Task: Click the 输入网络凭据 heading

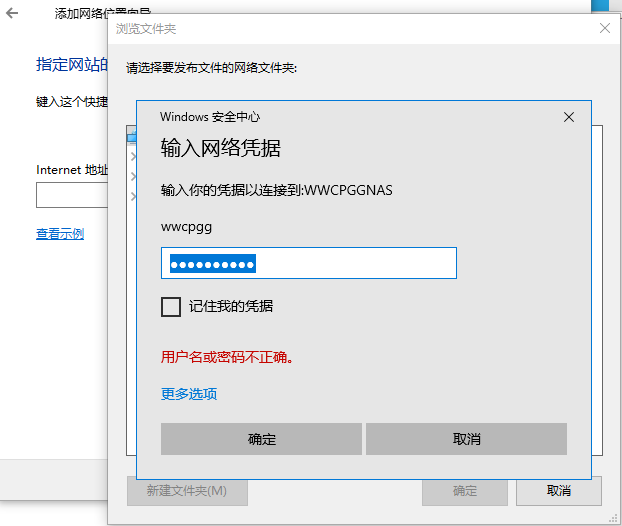Action: pyautogui.click(x=221, y=148)
